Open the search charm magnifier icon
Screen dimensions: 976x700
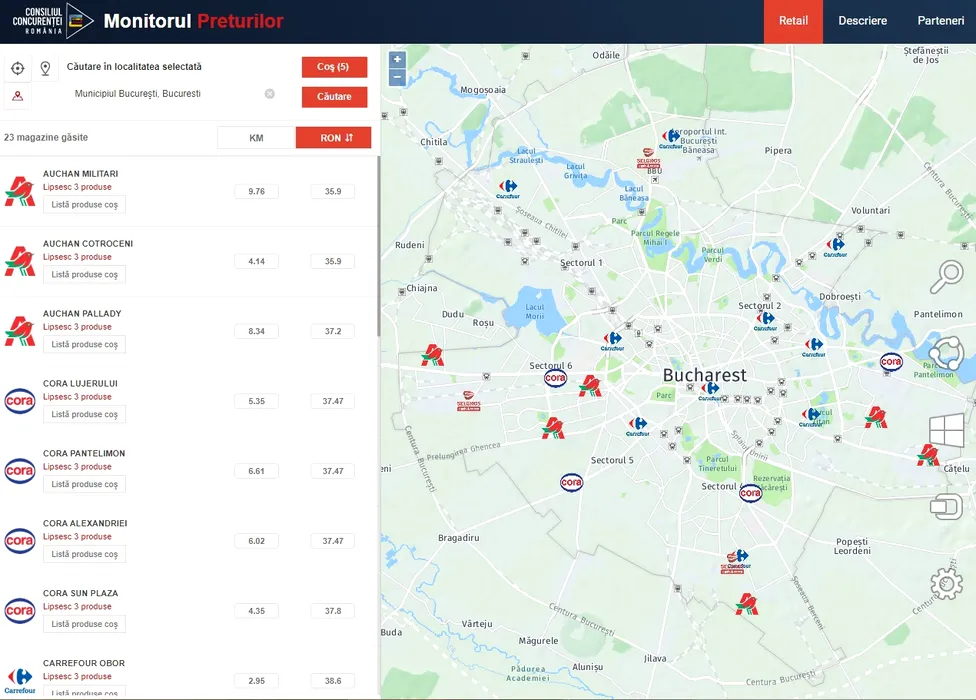tap(945, 278)
